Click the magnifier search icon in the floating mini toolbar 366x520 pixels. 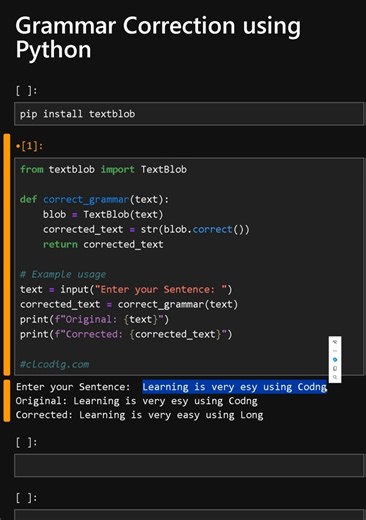coord(335,377)
